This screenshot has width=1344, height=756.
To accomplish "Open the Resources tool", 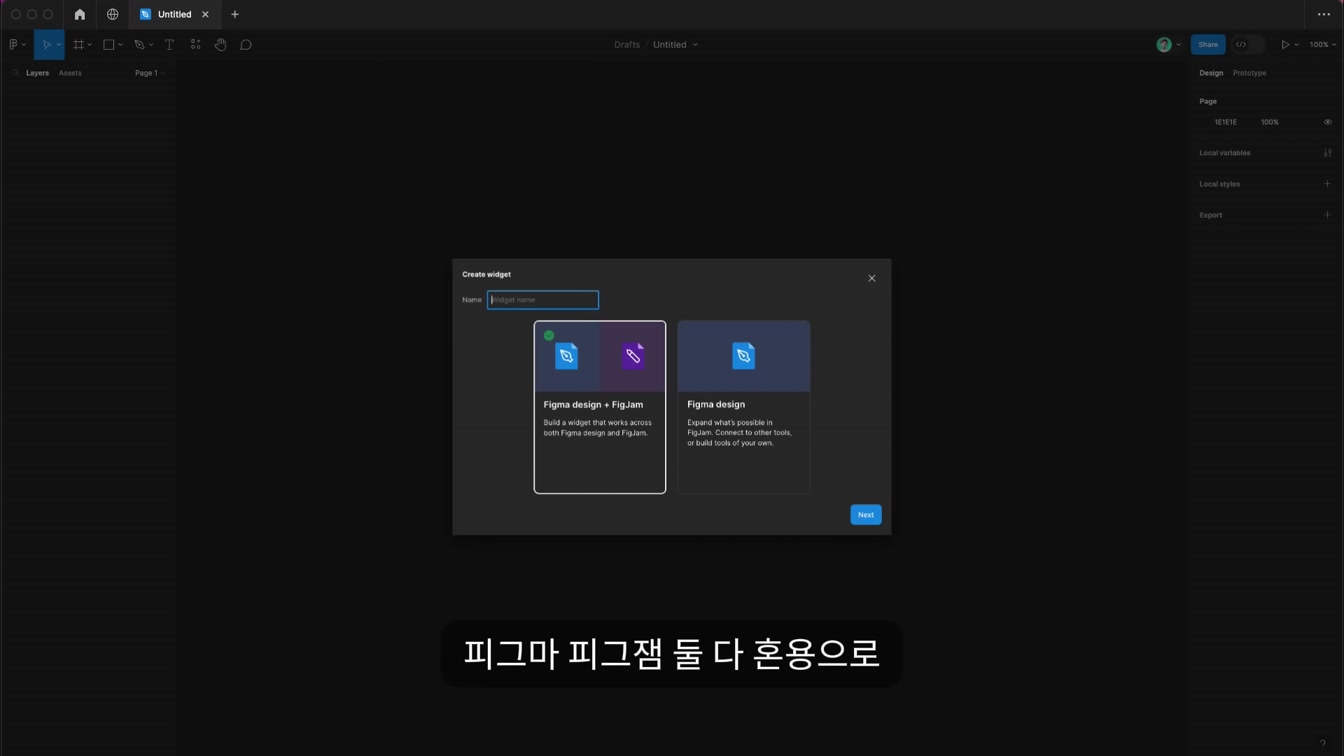I will [x=195, y=45].
